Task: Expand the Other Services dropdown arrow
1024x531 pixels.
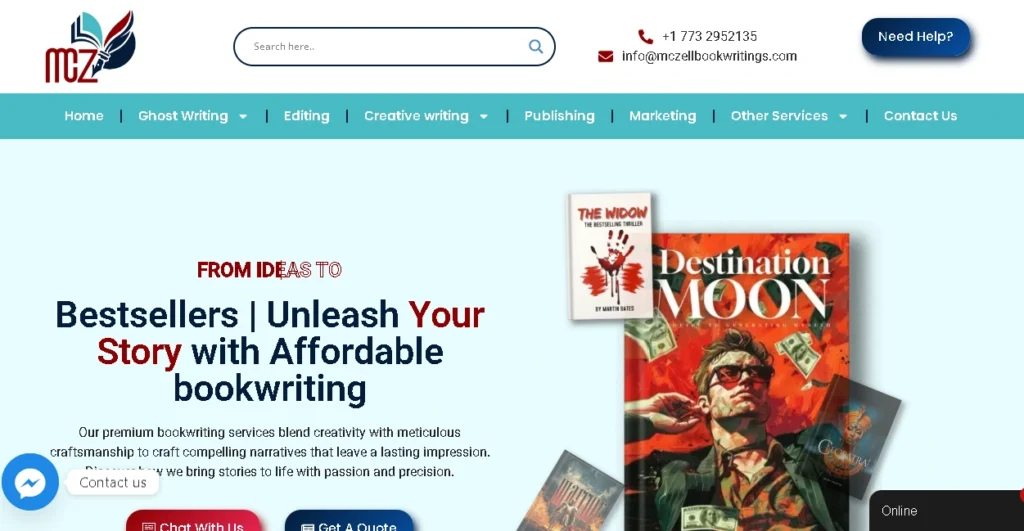Action: tap(843, 116)
